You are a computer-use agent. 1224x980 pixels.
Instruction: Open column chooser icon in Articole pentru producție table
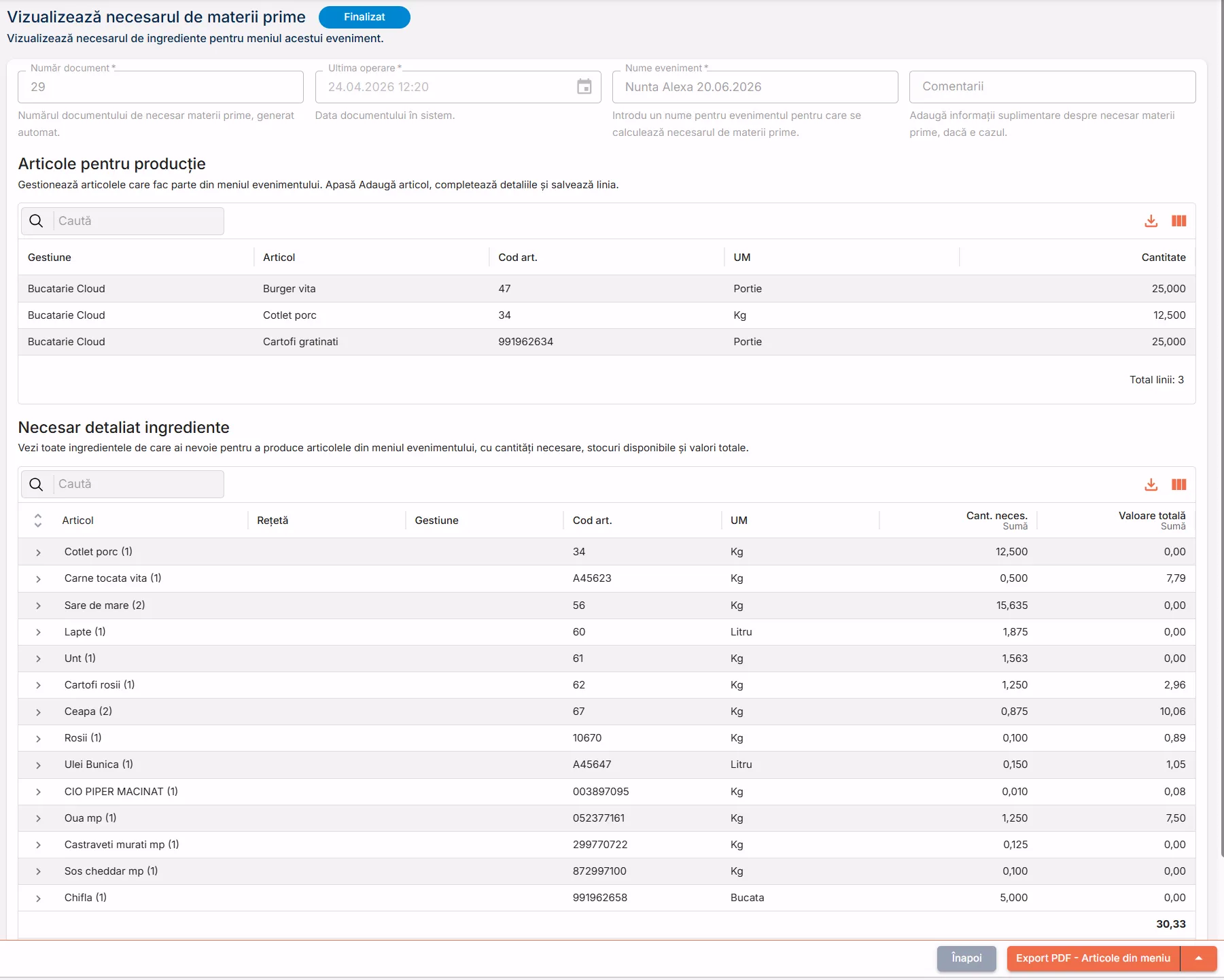1178,221
